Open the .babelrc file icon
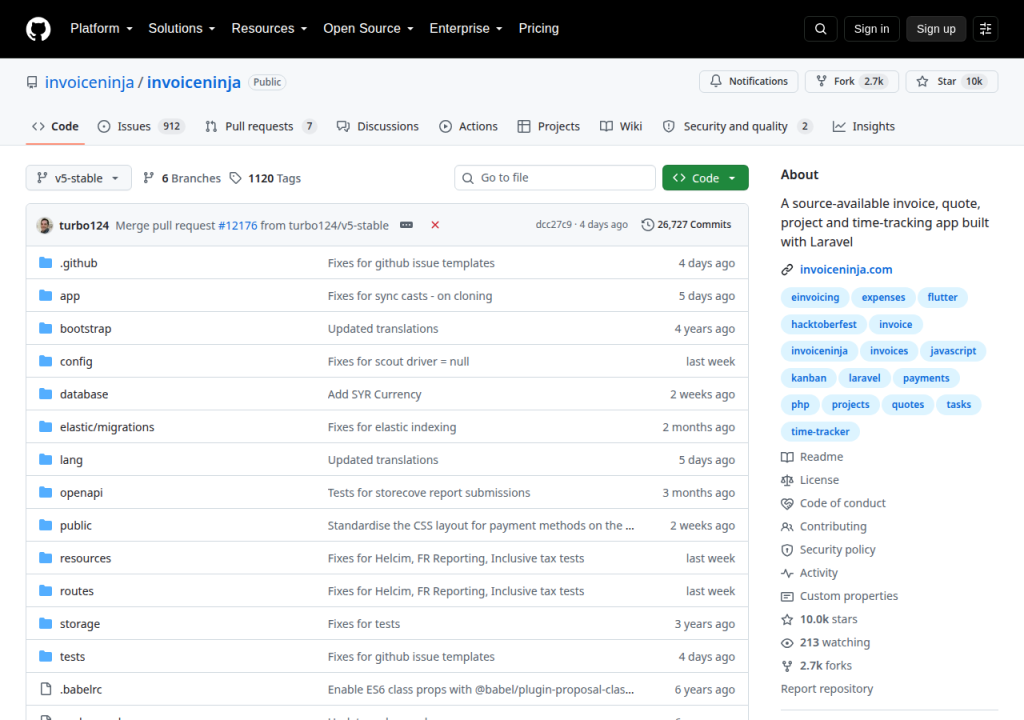 pos(45,689)
